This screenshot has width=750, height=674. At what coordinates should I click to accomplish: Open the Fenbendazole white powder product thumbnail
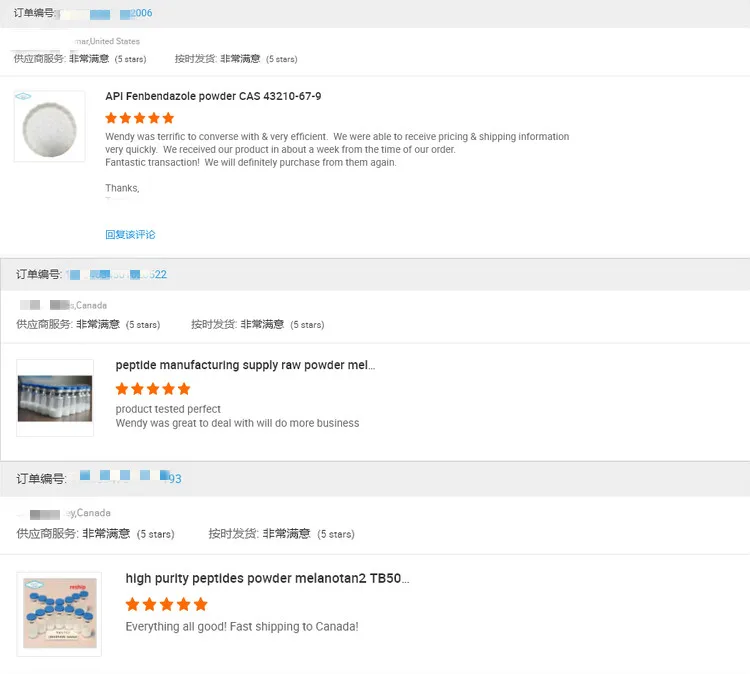click(49, 126)
